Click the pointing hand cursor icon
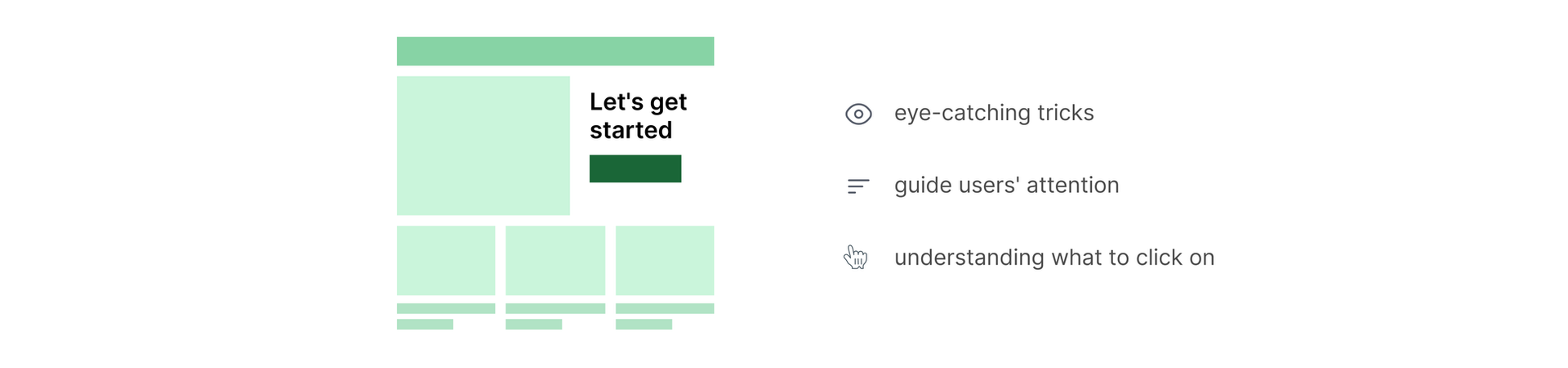This screenshot has width=1568, height=368. coord(856,258)
